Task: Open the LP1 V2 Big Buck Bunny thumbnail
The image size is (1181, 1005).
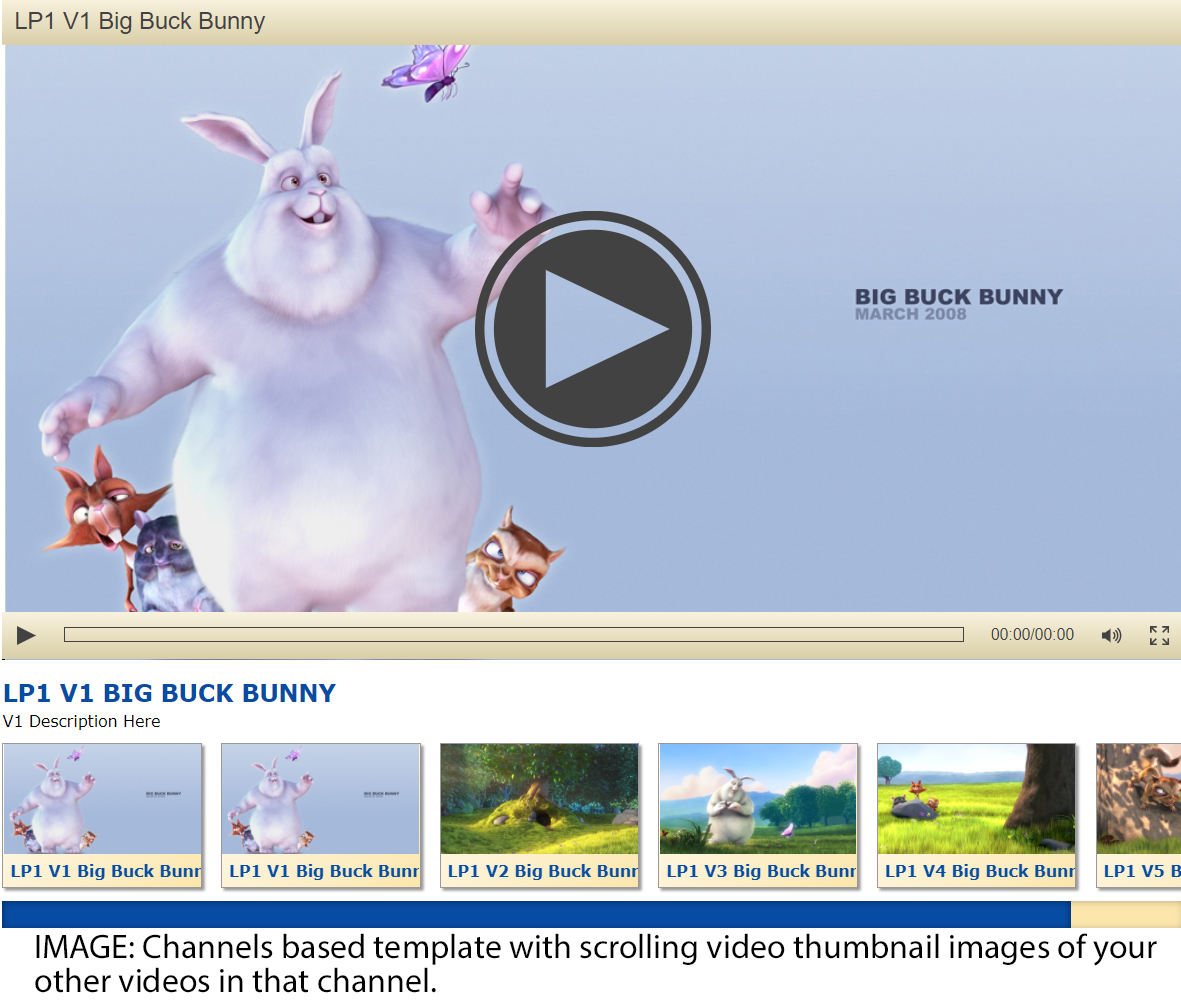Action: click(x=539, y=815)
